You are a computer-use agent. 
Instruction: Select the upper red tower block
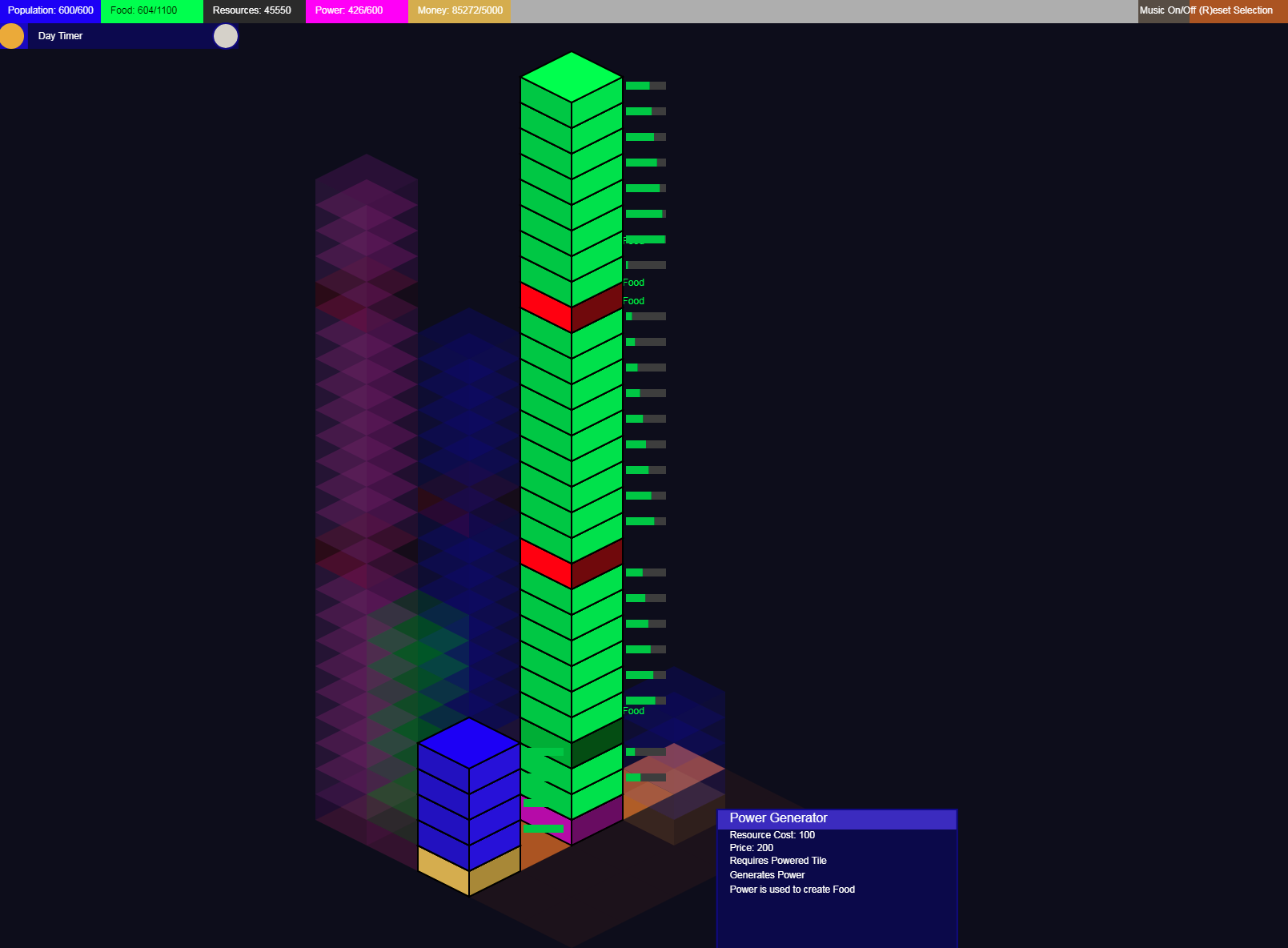(572, 307)
